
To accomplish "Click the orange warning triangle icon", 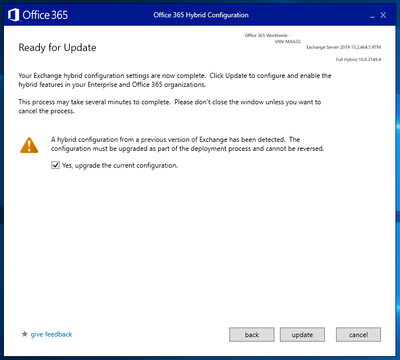I will click(29, 145).
